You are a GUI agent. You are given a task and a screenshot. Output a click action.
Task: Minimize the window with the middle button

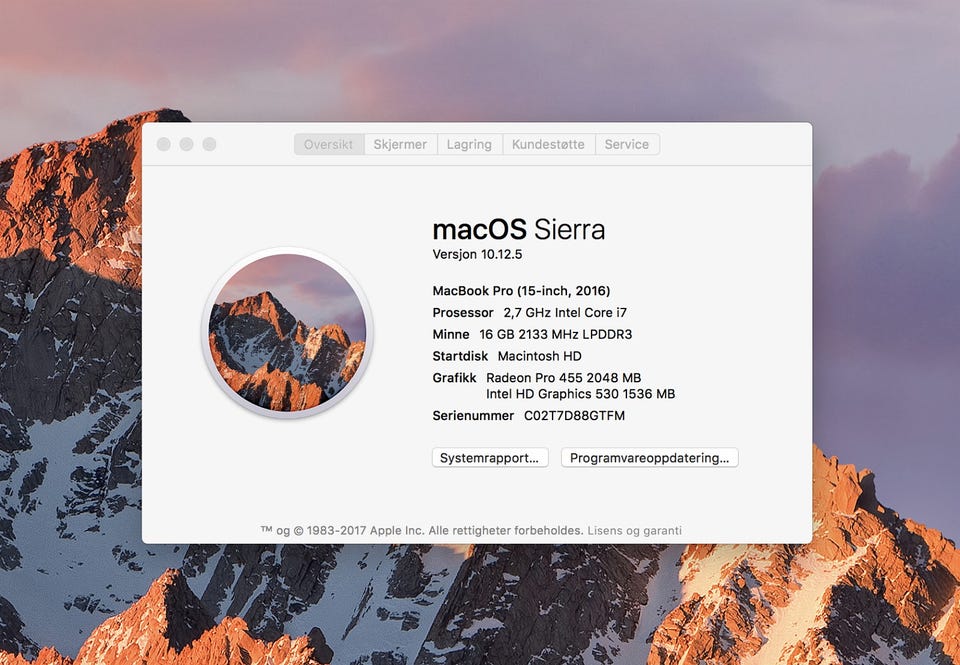coord(187,145)
